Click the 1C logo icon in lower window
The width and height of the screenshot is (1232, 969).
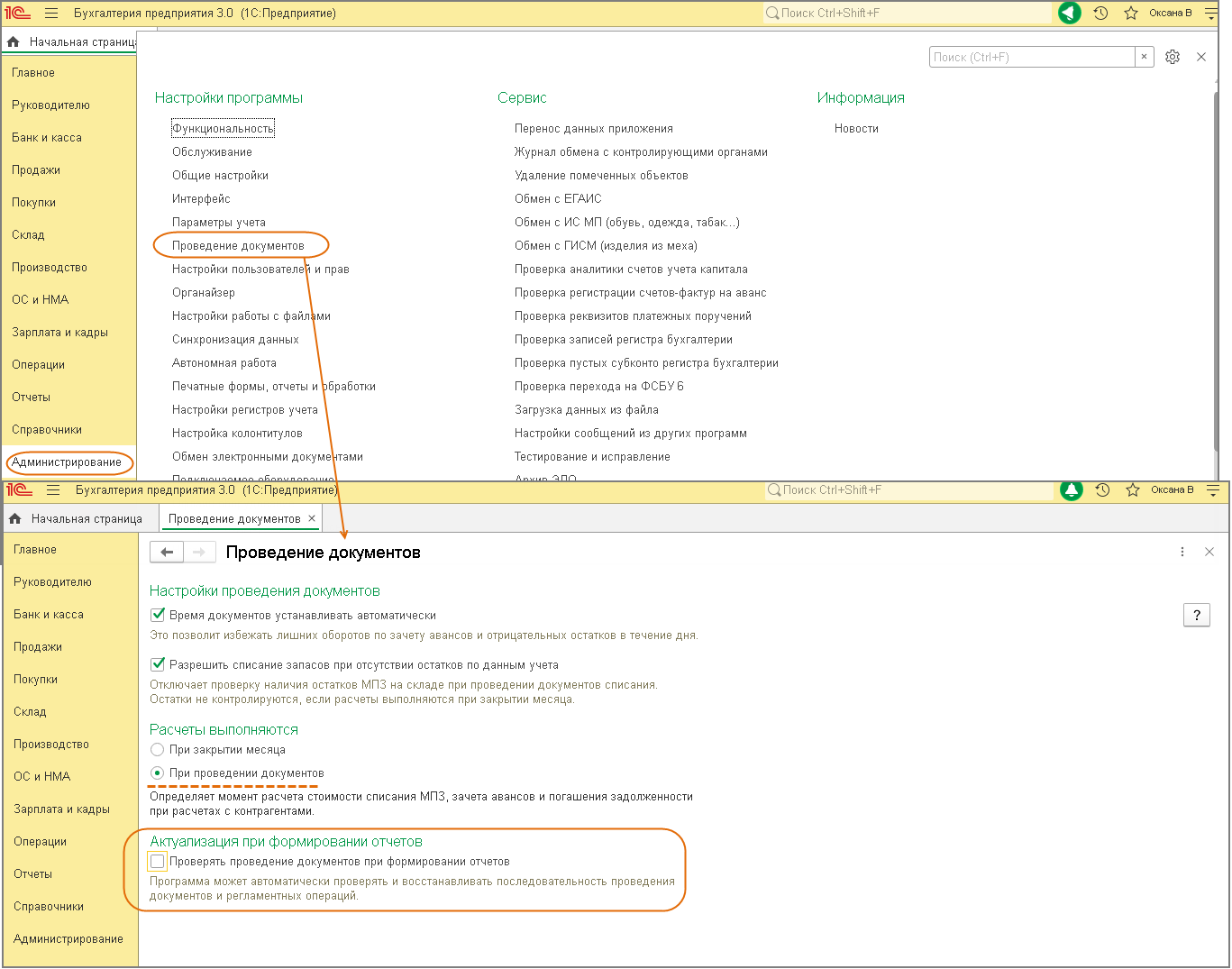click(19, 490)
